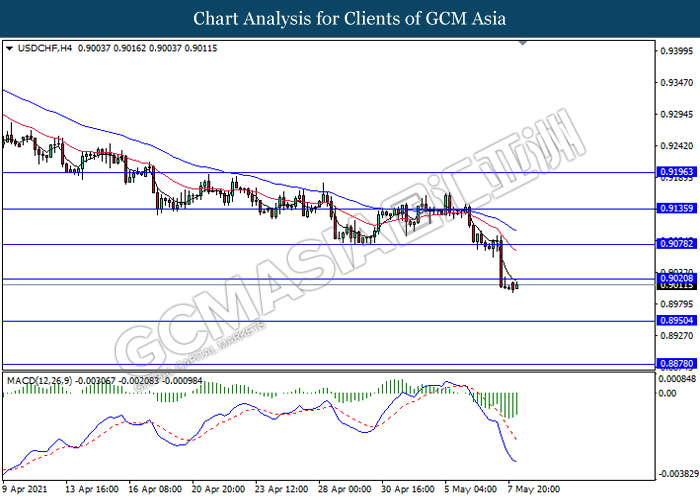Click the 9 Apr 2021 date label
The height and width of the screenshot is (500, 700).
(25, 490)
